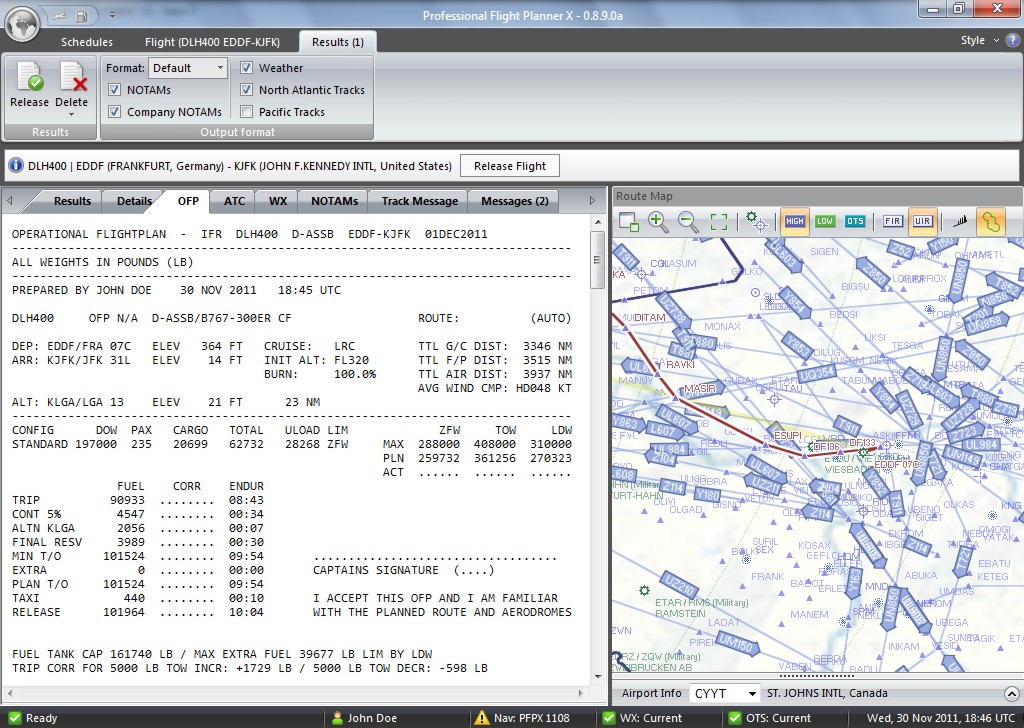The width and height of the screenshot is (1024, 728).
Task: Click the status bar date and time text
Action: click(x=941, y=718)
